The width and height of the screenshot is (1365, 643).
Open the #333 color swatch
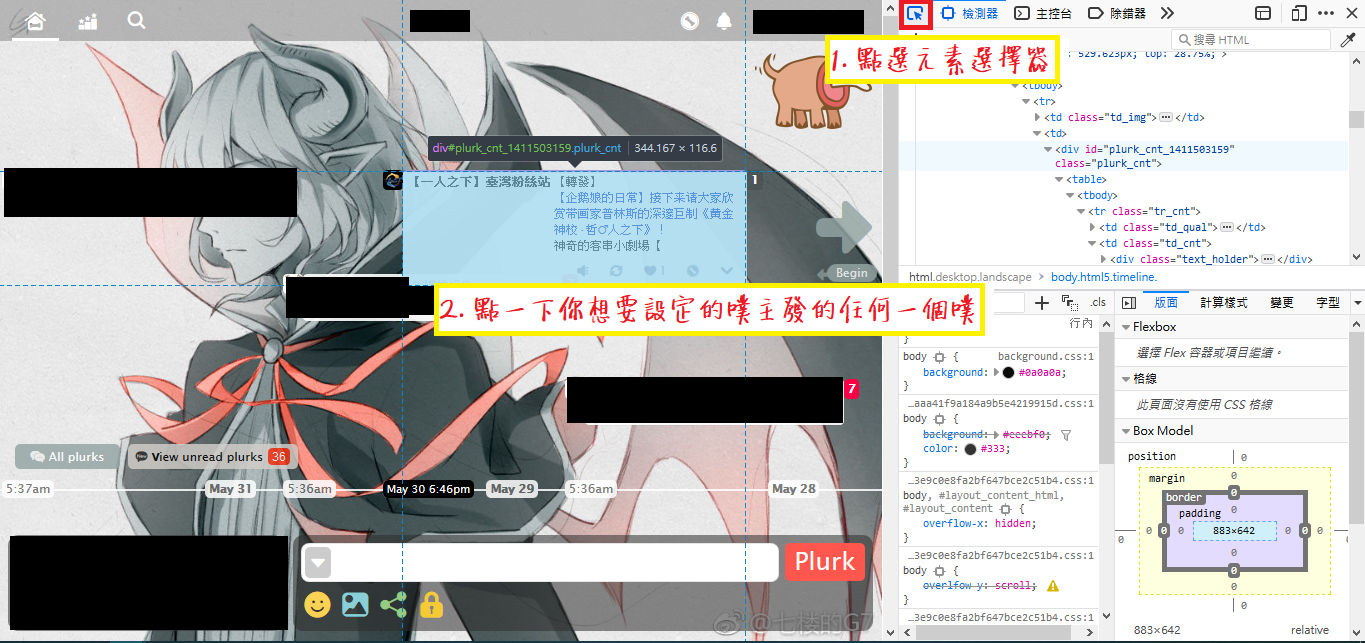point(970,450)
